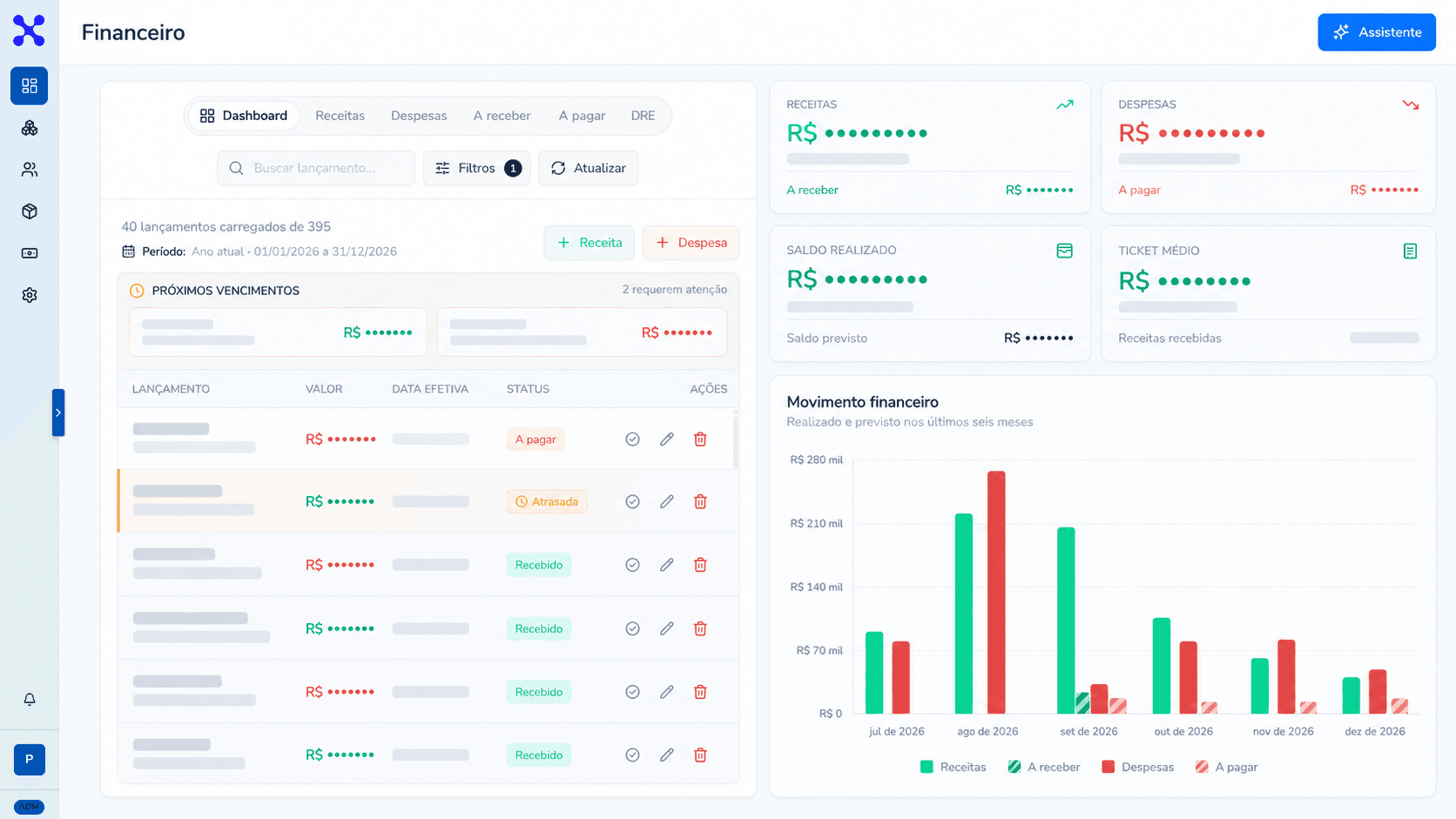The height and width of the screenshot is (819, 1456).
Task: Open the Filtros filter panel
Action: [476, 168]
